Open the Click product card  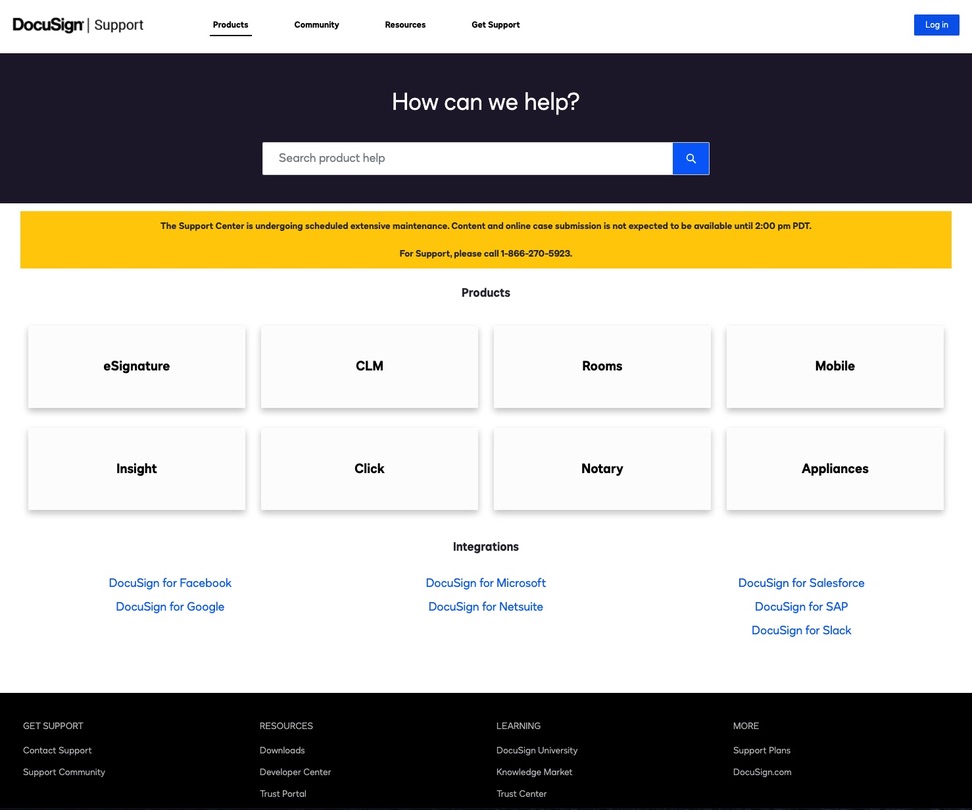[x=369, y=469]
